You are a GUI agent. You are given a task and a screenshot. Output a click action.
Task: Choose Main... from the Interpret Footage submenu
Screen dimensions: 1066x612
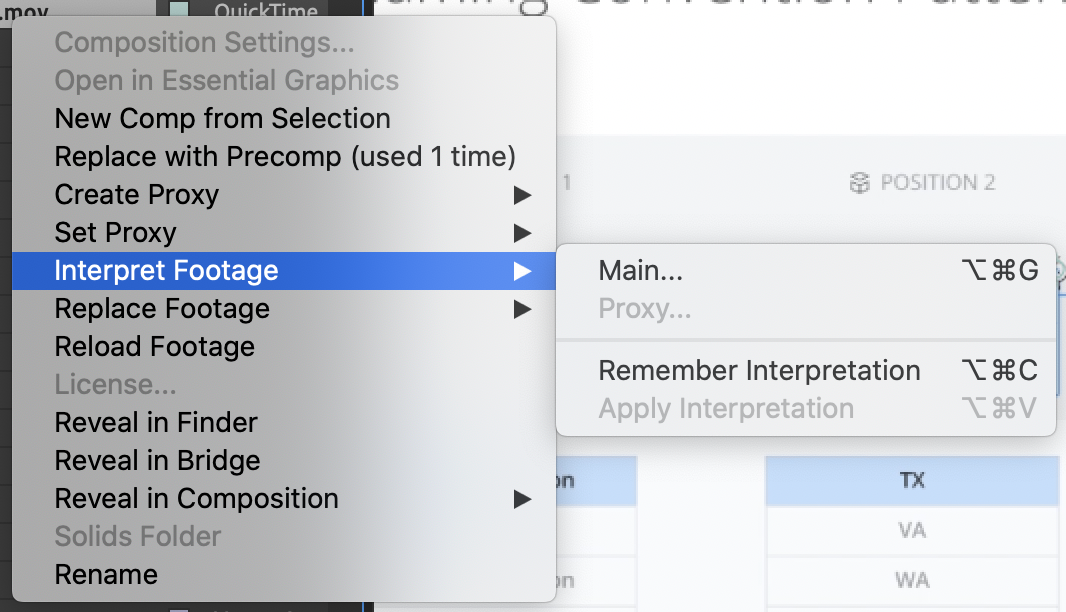tap(641, 271)
